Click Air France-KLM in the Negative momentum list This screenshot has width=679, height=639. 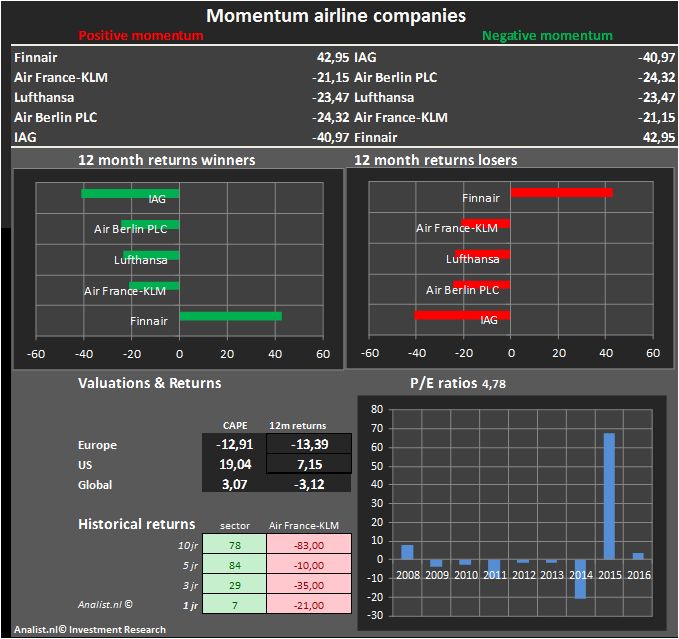point(401,117)
